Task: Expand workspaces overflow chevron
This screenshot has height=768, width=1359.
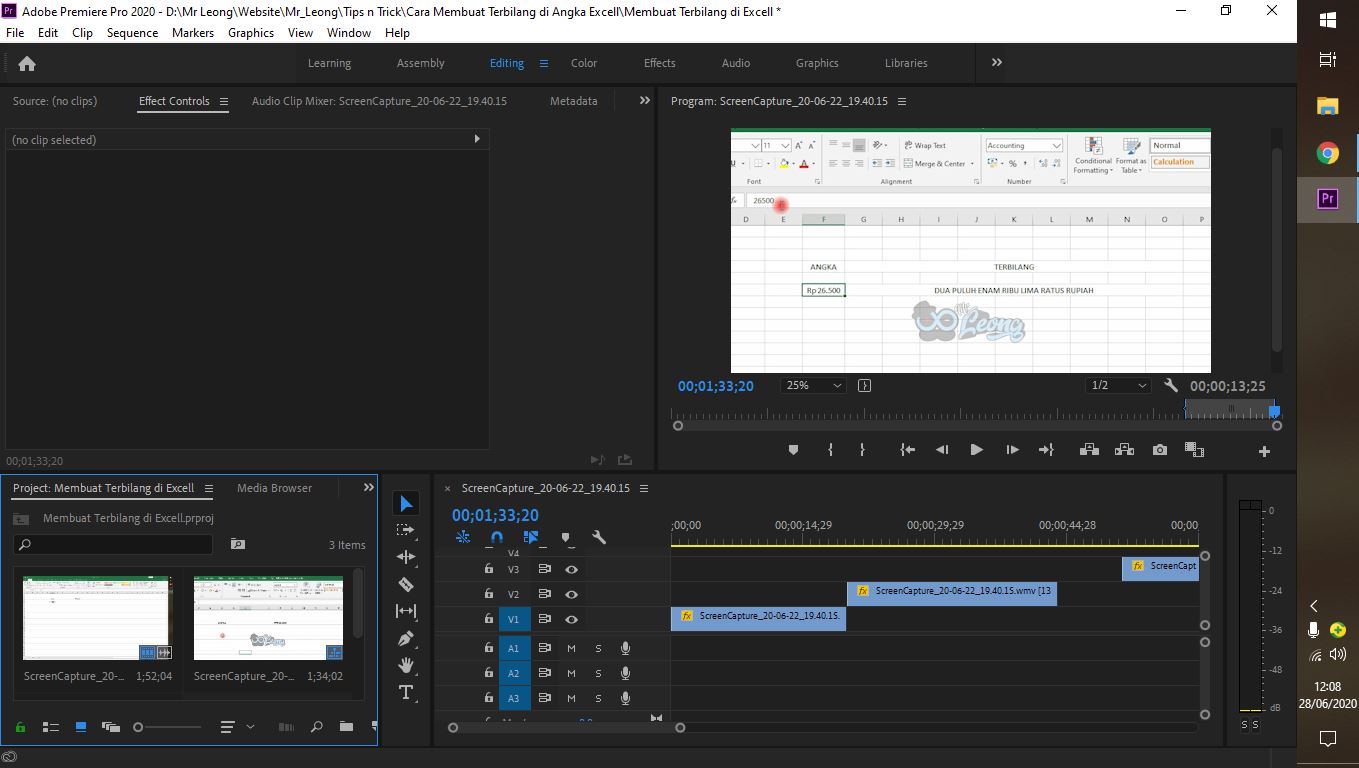Action: [x=996, y=62]
